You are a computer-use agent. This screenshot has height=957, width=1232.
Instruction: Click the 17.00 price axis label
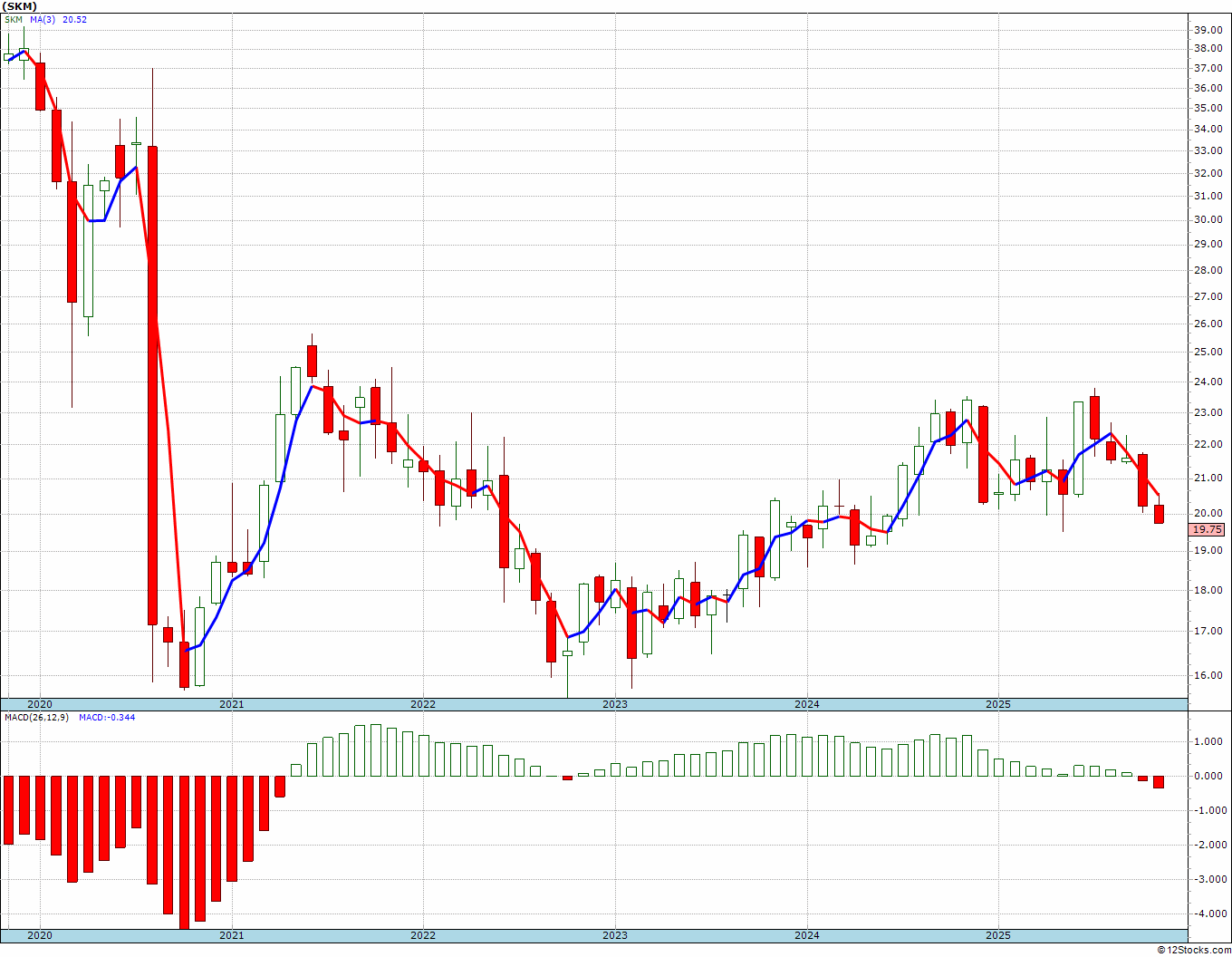tap(1207, 631)
